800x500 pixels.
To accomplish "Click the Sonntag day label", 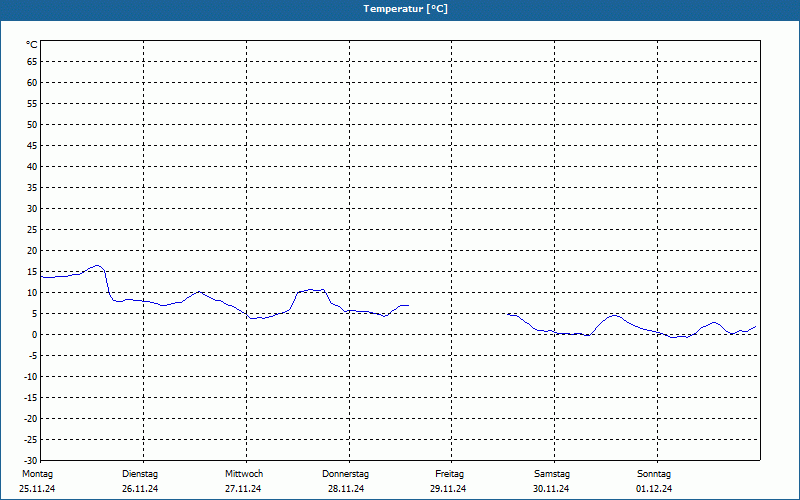I will 654,474.
